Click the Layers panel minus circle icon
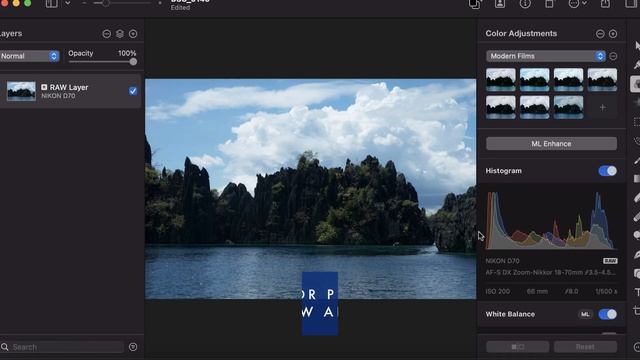Viewport: 640px width, 360px height. coord(107,34)
